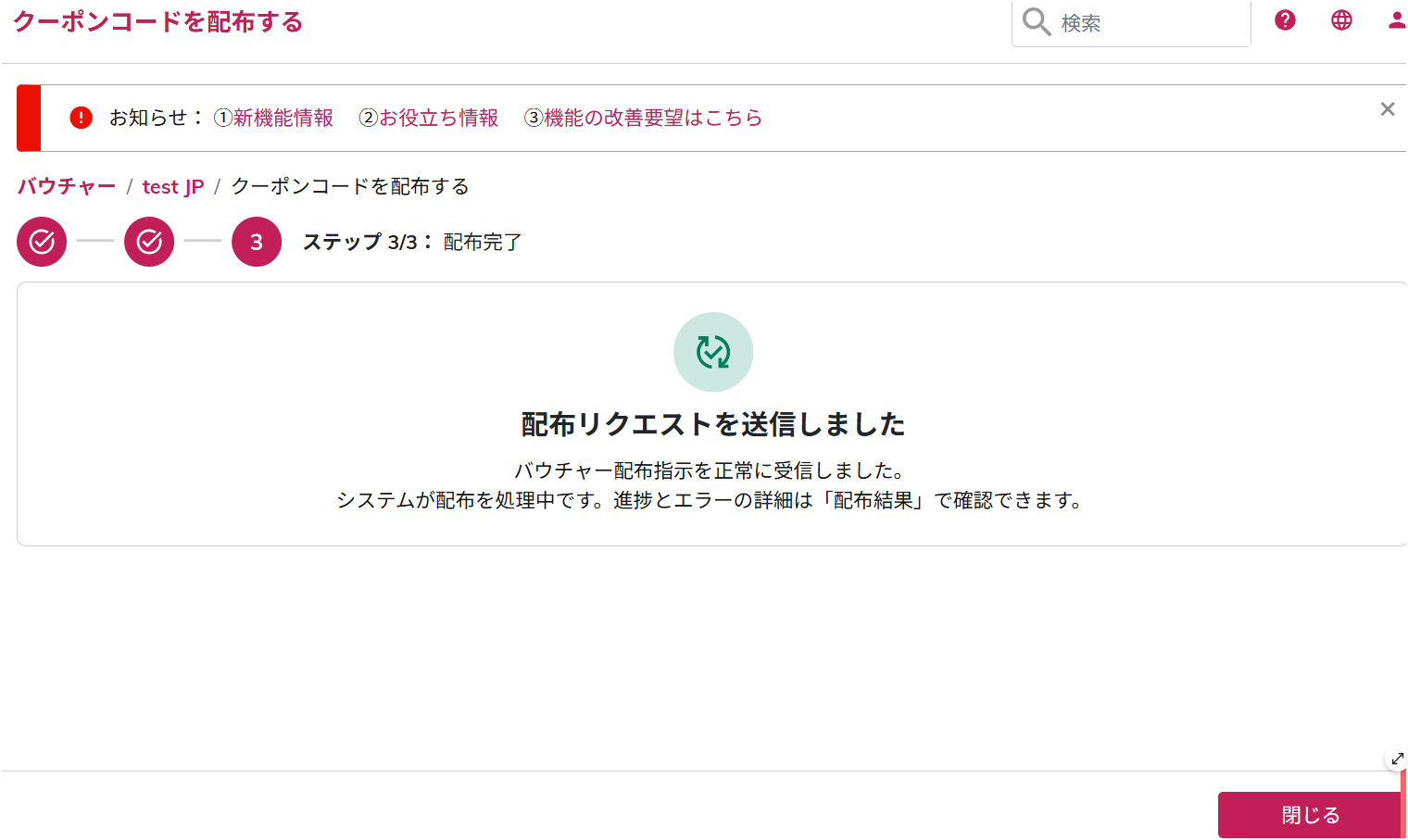Open the ③機能の改善要望はこちら link
The width and height of the screenshot is (1408, 840).
click(x=643, y=118)
